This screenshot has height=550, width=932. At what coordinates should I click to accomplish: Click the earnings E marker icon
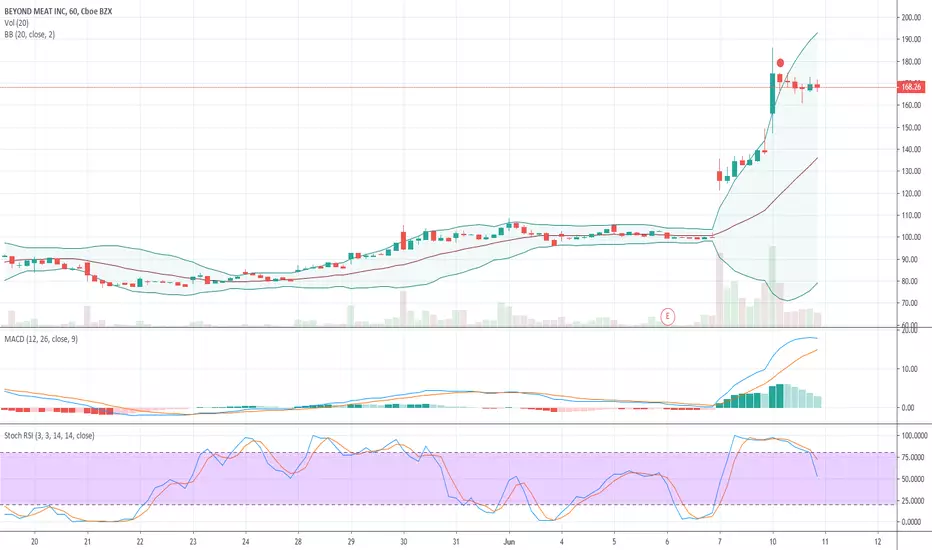pos(667,316)
